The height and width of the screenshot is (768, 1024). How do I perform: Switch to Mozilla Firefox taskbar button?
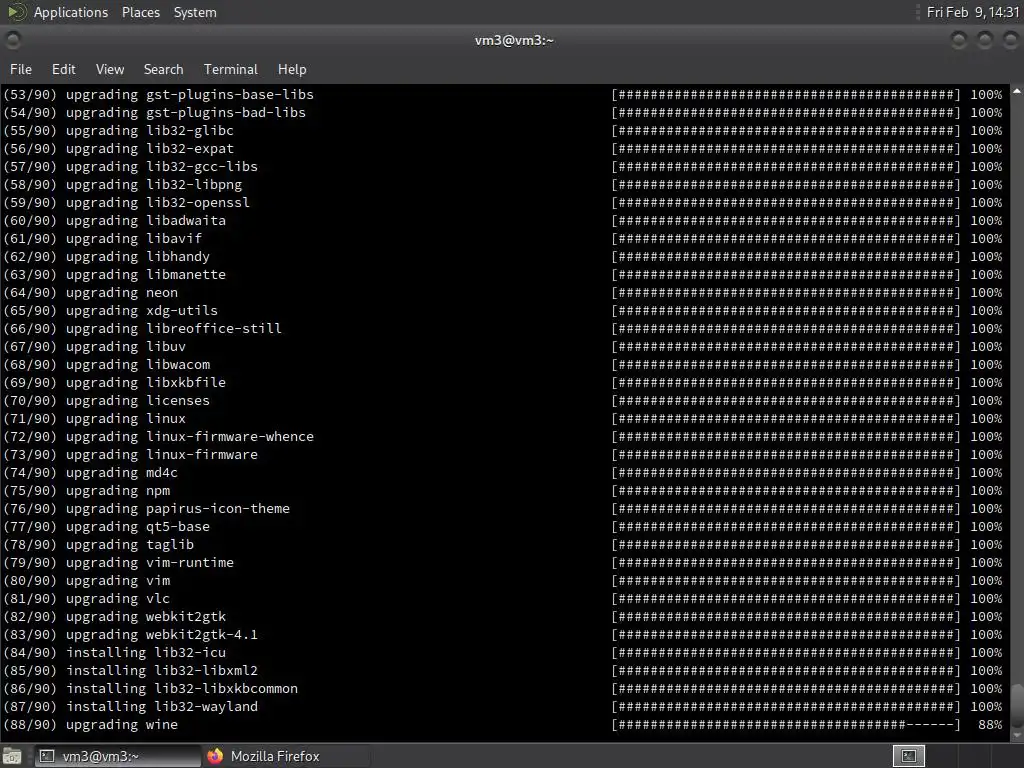click(x=286, y=756)
